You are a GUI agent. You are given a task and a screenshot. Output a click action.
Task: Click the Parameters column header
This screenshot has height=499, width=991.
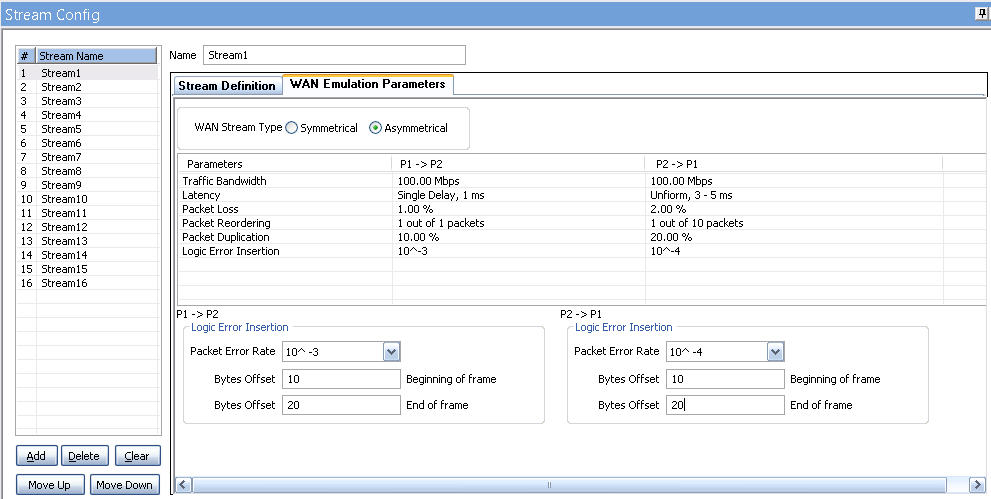(x=285, y=164)
